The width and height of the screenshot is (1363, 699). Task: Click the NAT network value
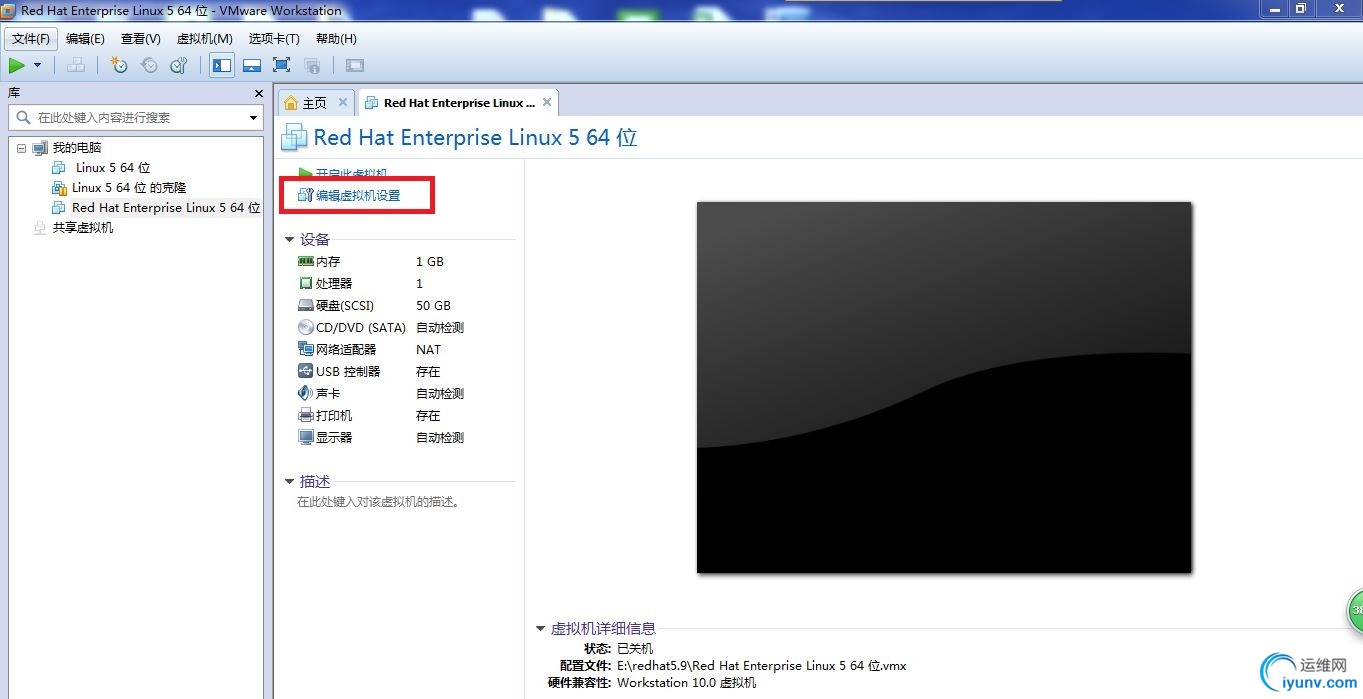click(428, 350)
